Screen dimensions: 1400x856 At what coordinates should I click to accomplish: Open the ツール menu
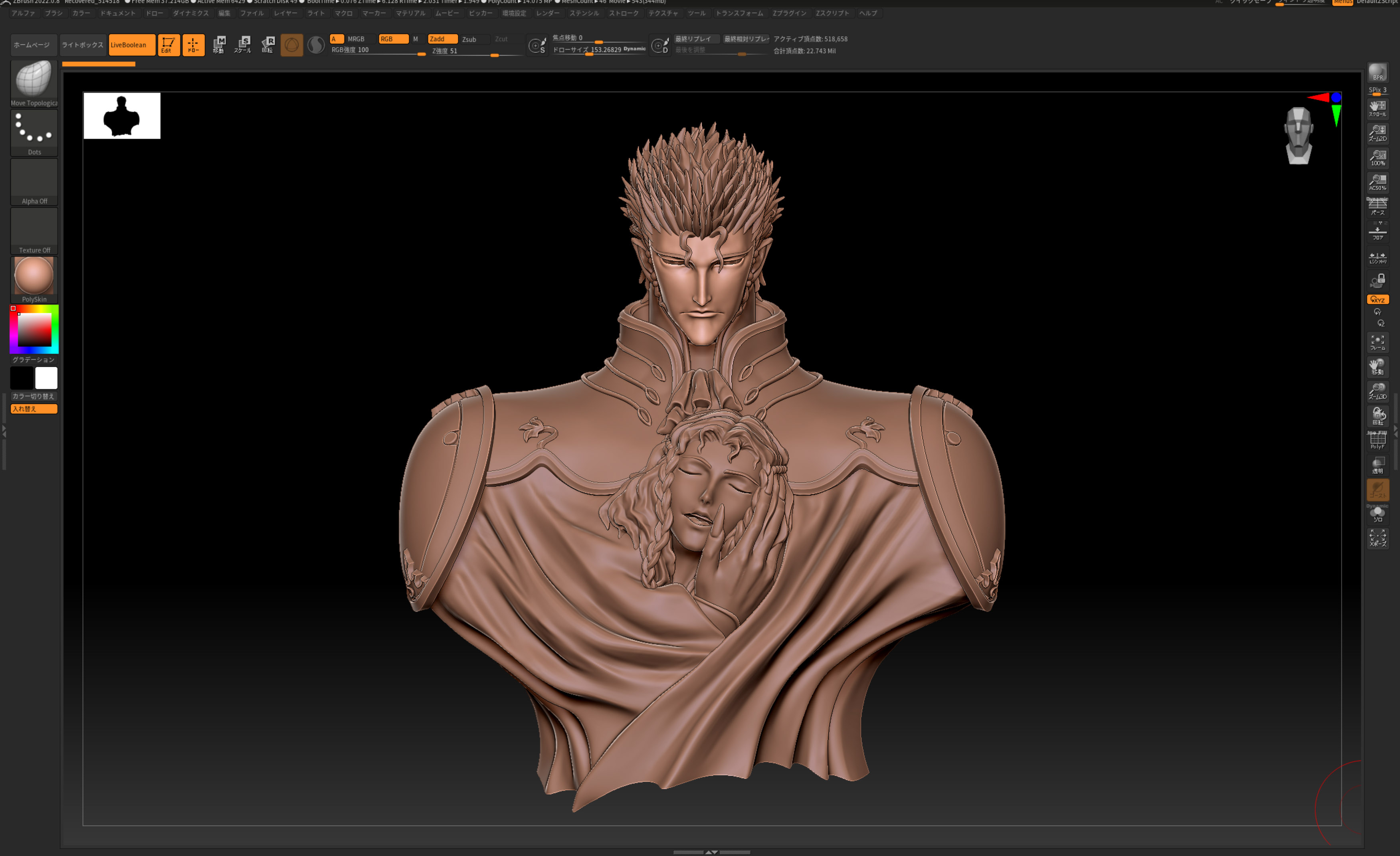[x=696, y=13]
